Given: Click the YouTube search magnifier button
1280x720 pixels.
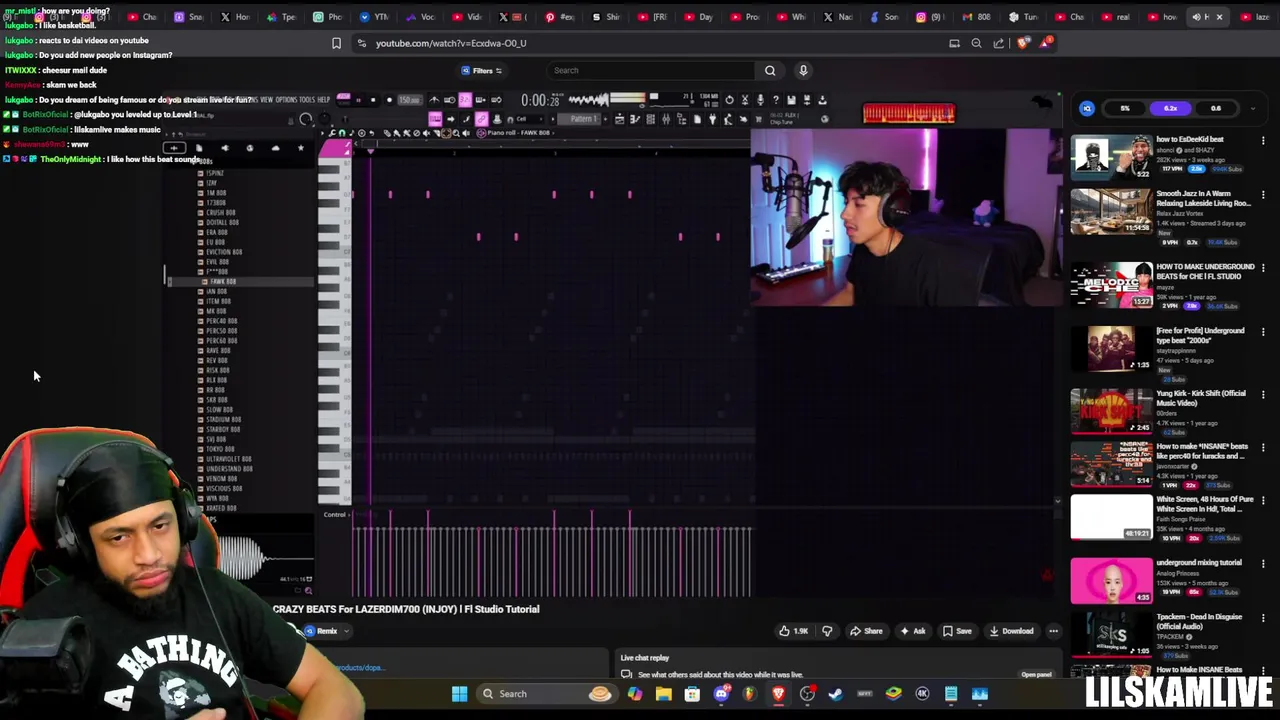Looking at the screenshot, I should click(770, 70).
